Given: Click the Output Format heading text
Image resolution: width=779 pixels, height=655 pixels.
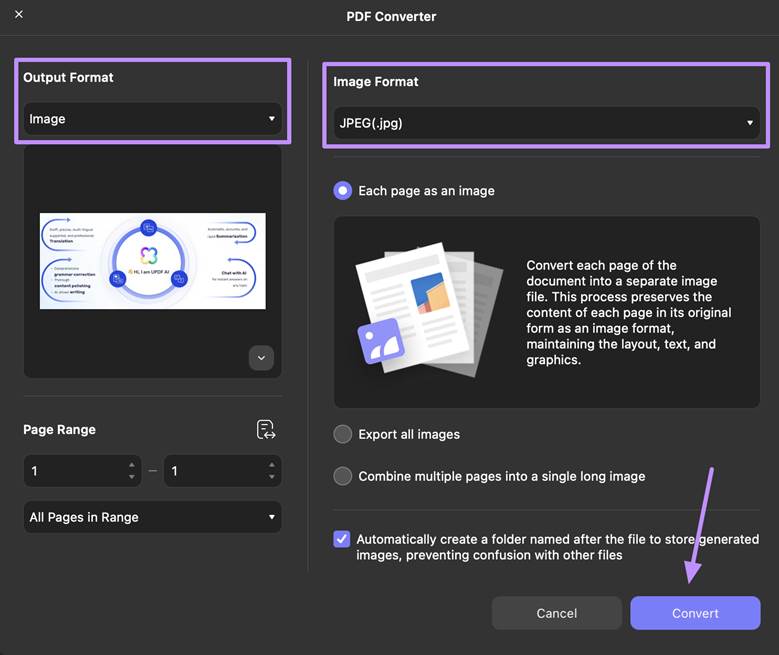Looking at the screenshot, I should pyautogui.click(x=69, y=78).
